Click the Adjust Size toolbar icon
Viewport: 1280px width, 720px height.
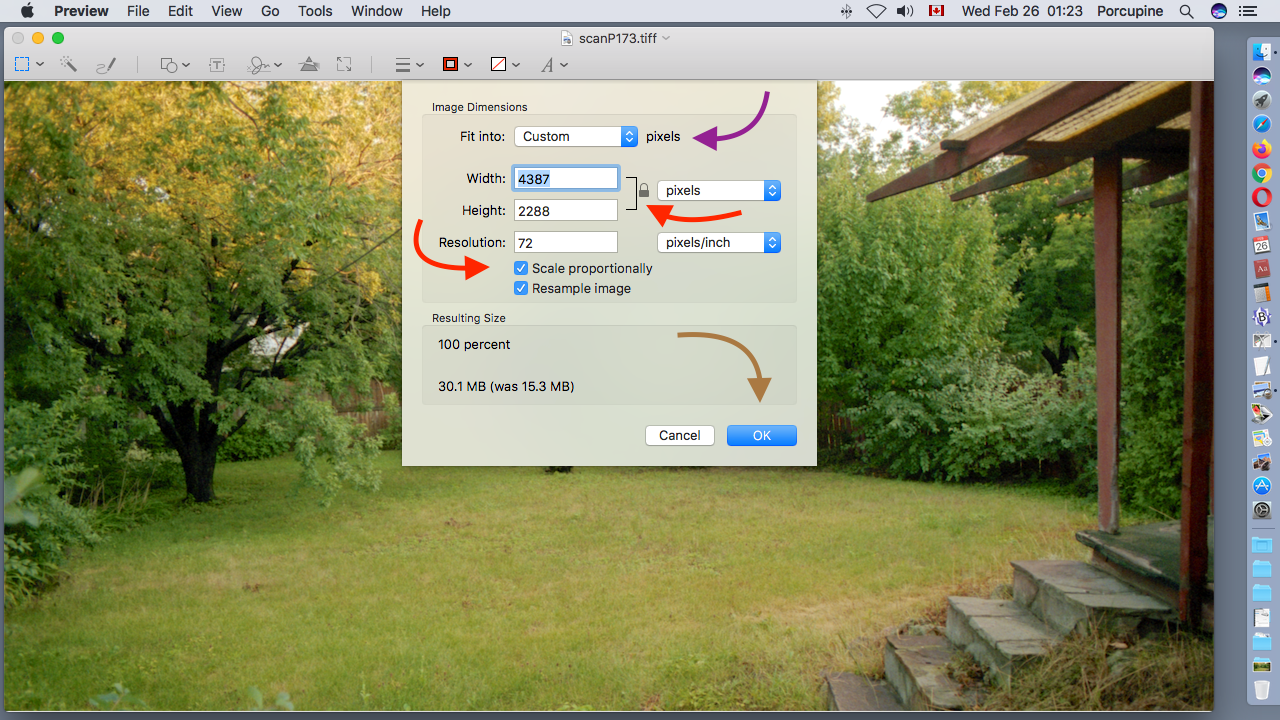tap(344, 64)
